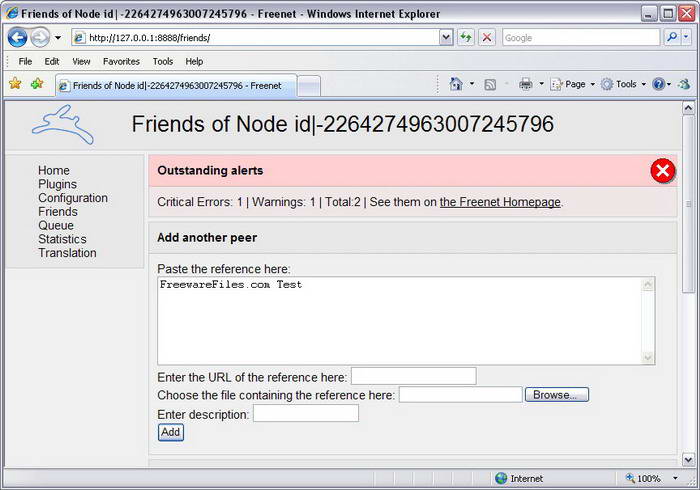Open the Favorites menu
Screen dimensions: 700x490
121,61
